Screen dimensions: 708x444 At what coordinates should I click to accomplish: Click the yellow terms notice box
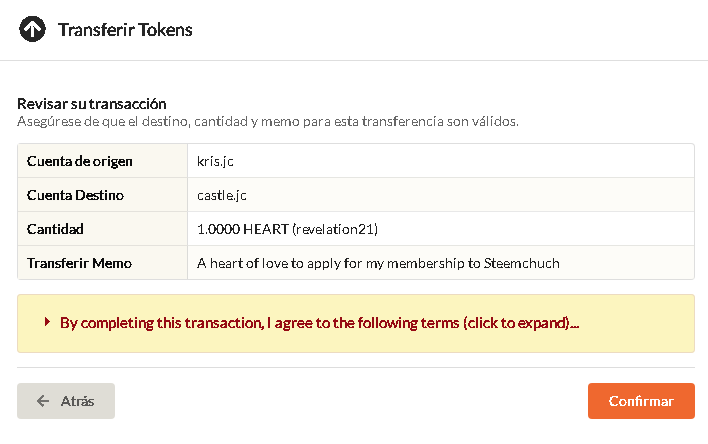tap(356, 323)
